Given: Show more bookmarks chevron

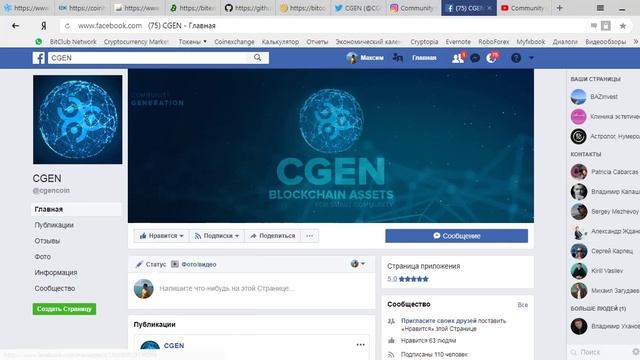Looking at the screenshot, I should point(636,42).
